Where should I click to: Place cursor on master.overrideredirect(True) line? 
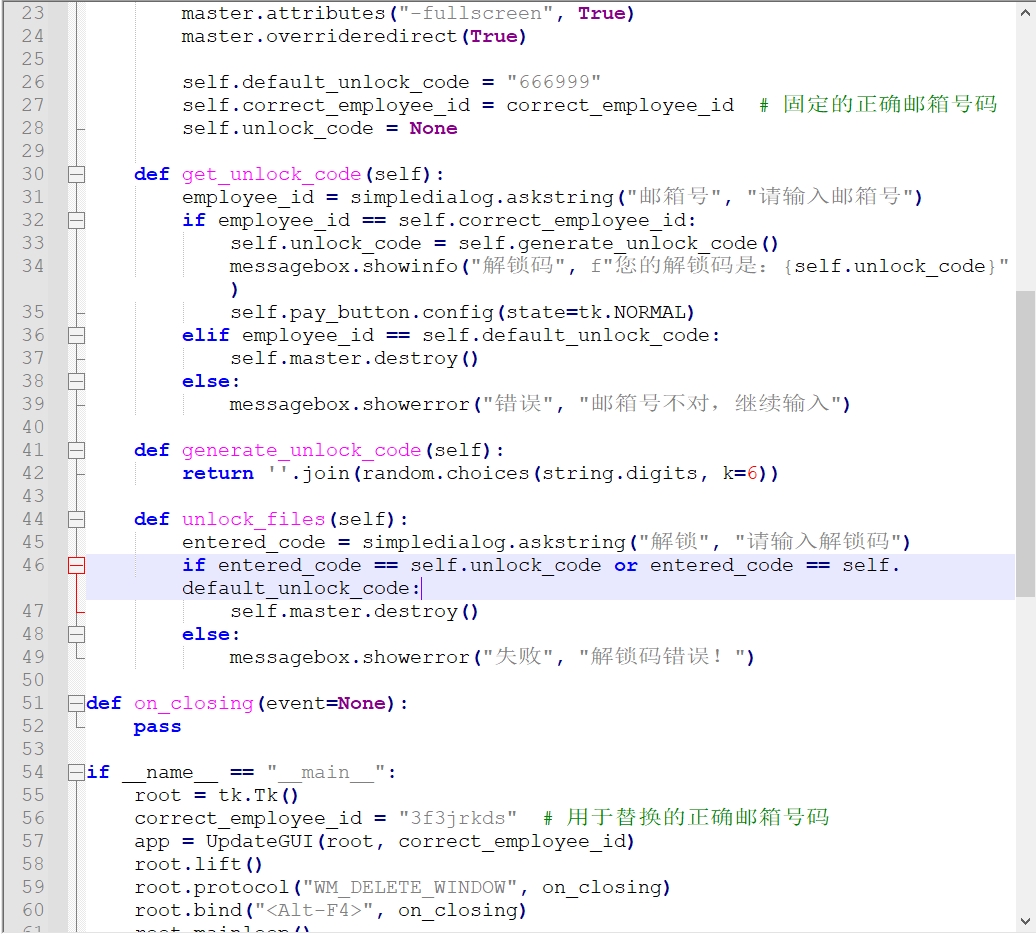353,36
